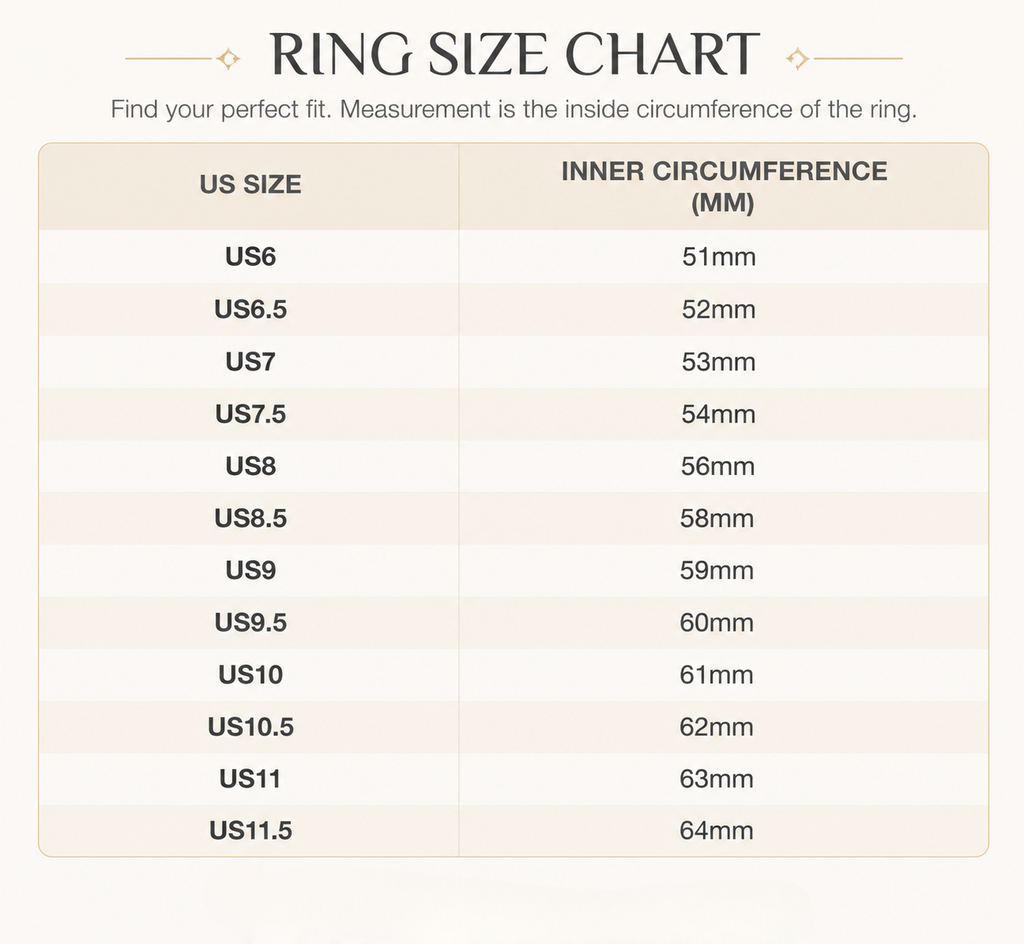Screen dimensions: 1024x944
Task: Select the US6.5 size cell
Action: (x=251, y=309)
